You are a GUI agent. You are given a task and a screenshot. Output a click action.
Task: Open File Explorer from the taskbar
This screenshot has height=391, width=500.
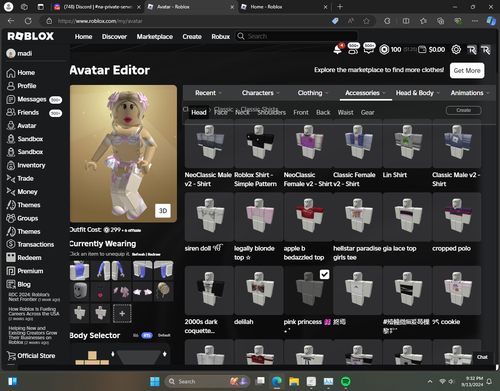coord(294,381)
